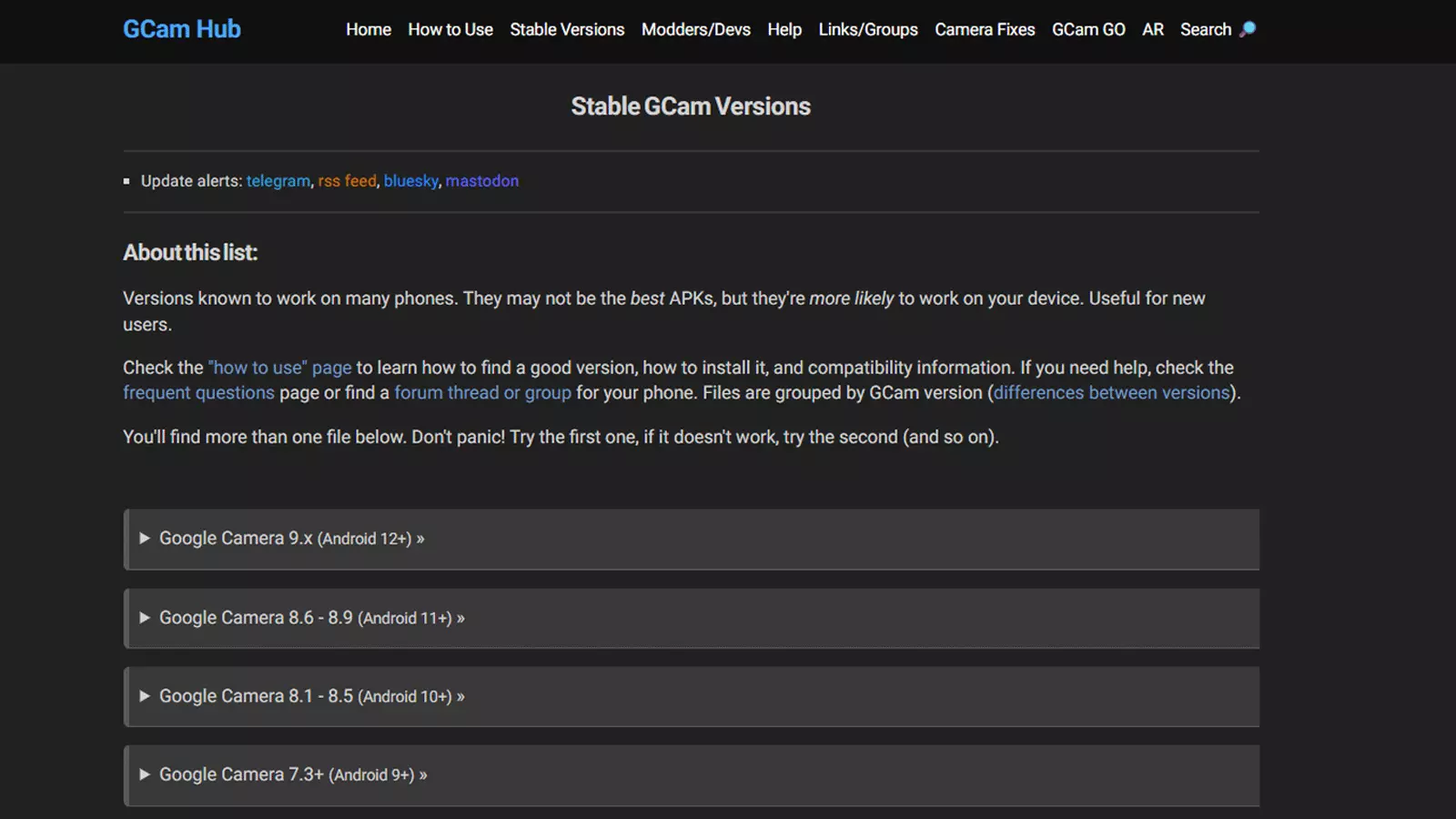Open Links/Groups menu item
Viewport: 1456px width, 819px height.
tap(868, 29)
